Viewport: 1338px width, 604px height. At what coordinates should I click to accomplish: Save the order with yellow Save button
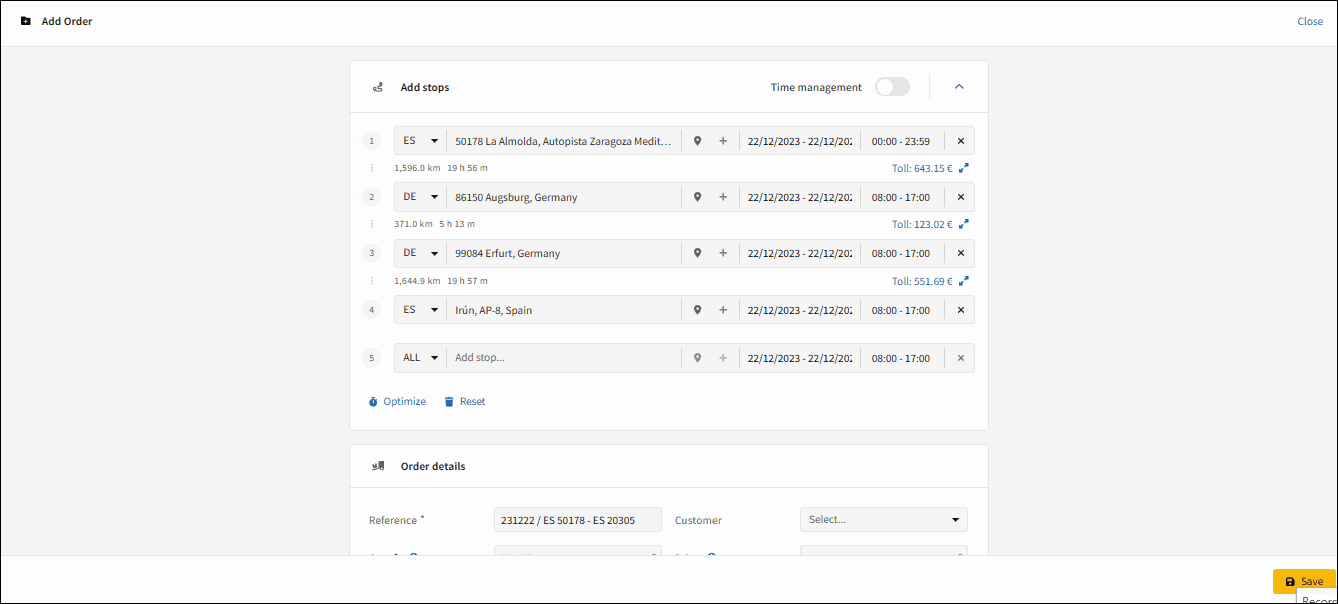[x=1304, y=581]
